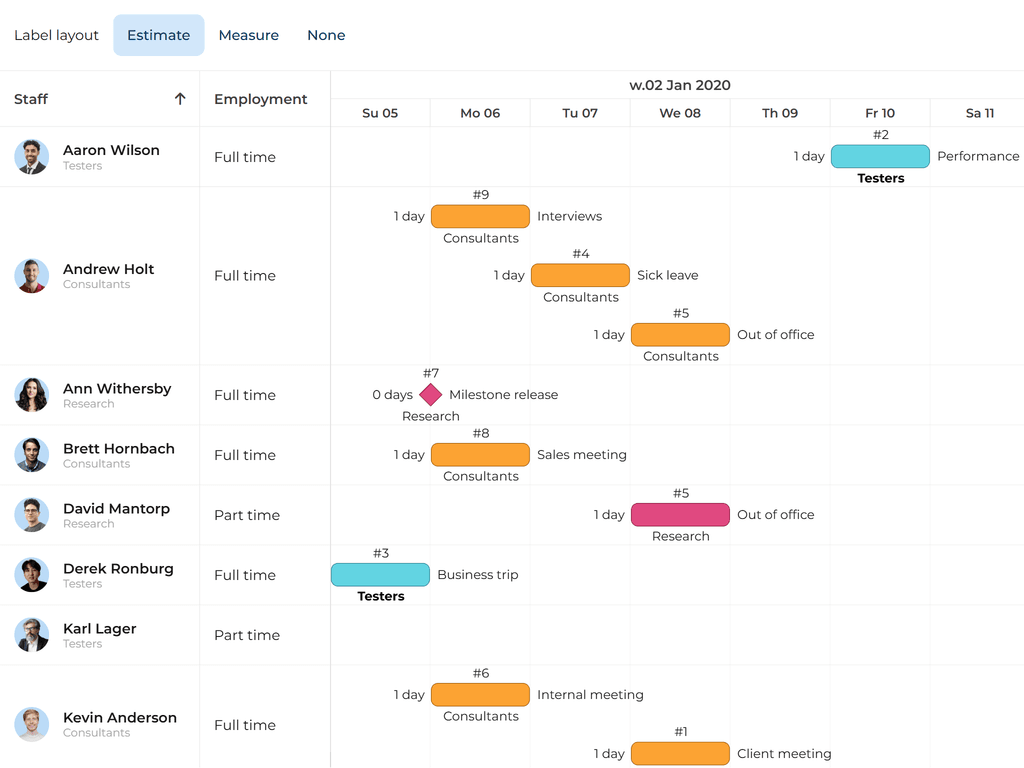
Task: Toggle sort arrow in Staff column header
Action: 180,99
